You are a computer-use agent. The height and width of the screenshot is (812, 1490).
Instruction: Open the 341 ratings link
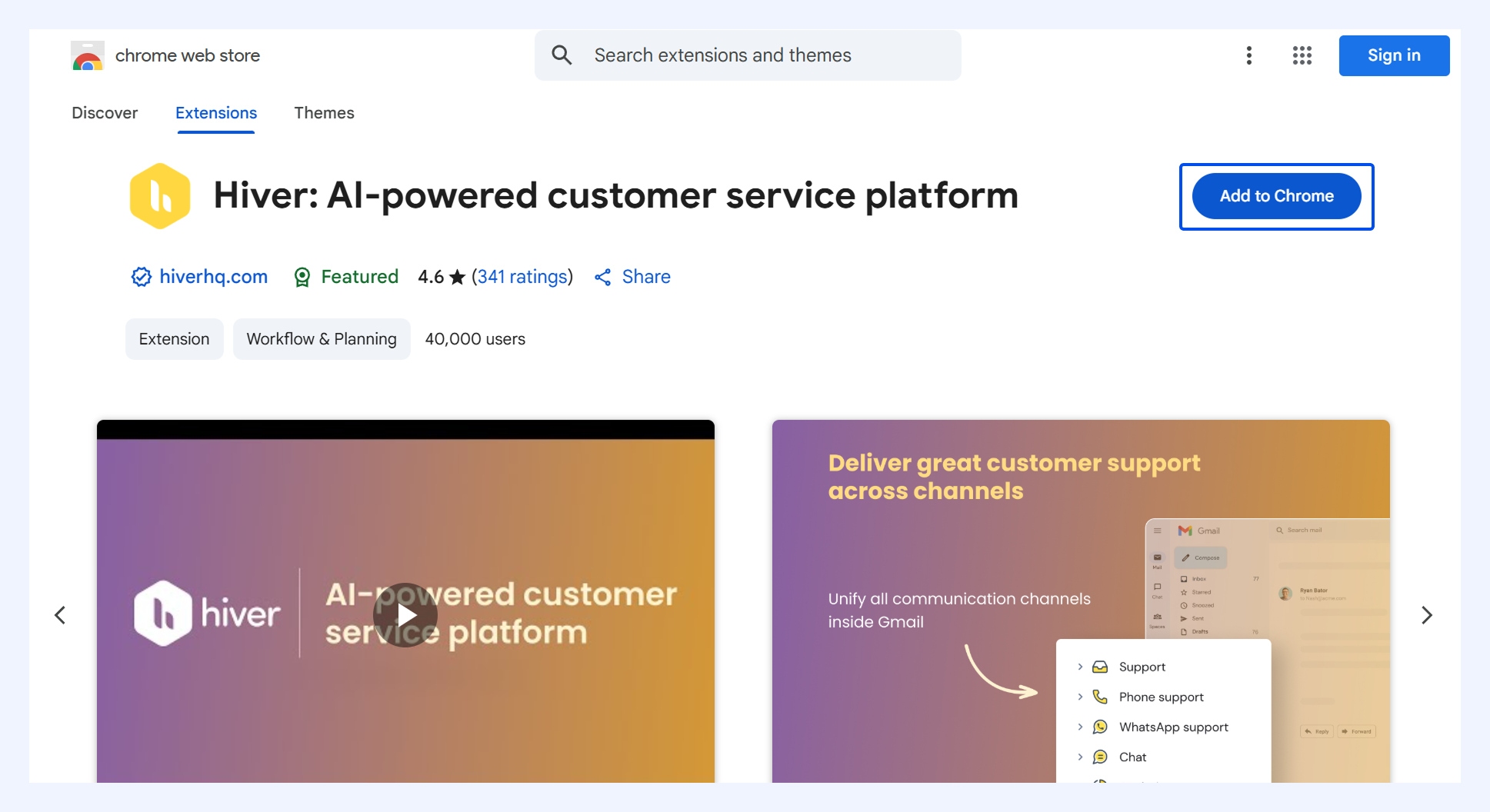(x=522, y=277)
